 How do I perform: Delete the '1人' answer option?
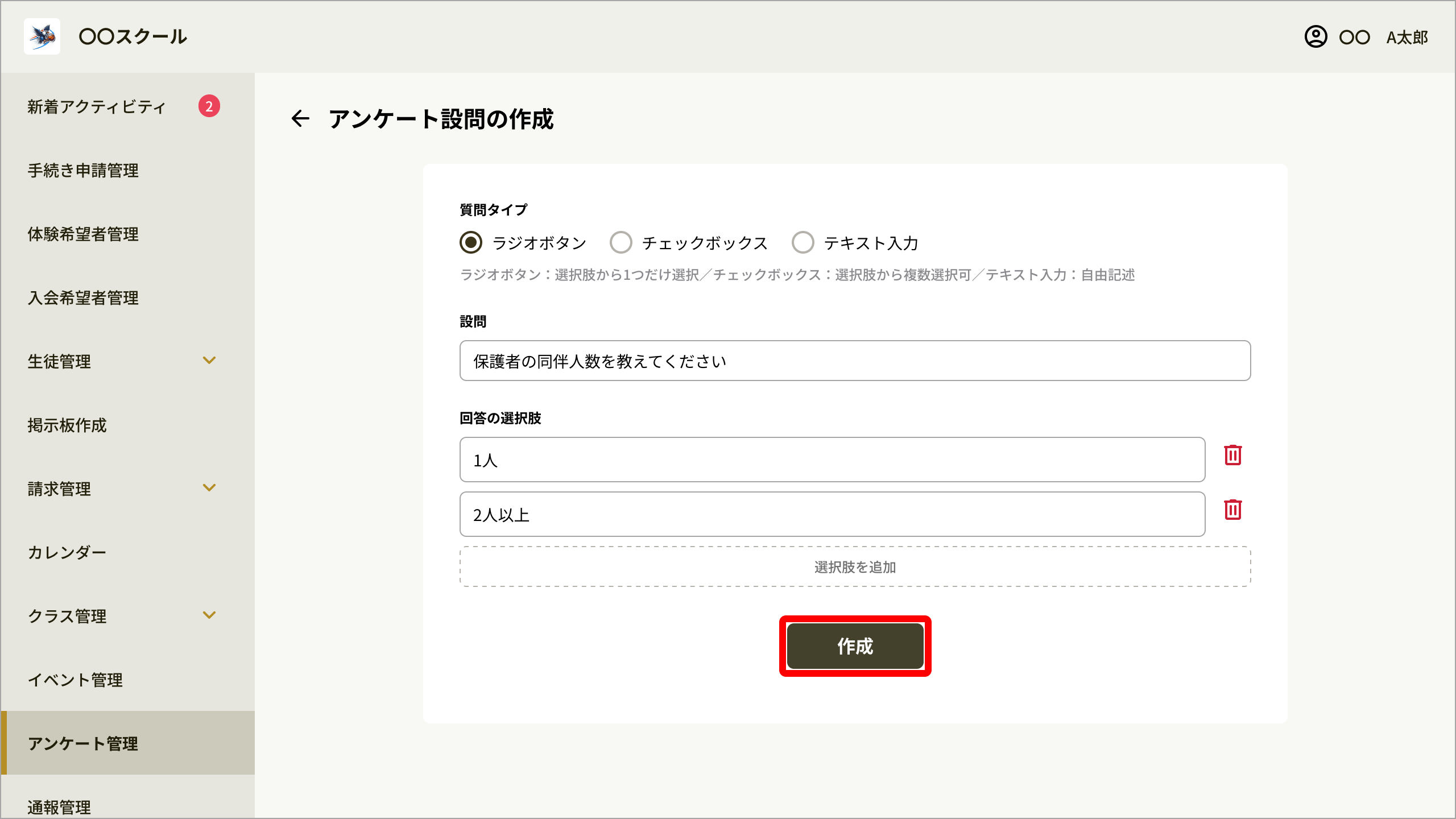(1232, 455)
